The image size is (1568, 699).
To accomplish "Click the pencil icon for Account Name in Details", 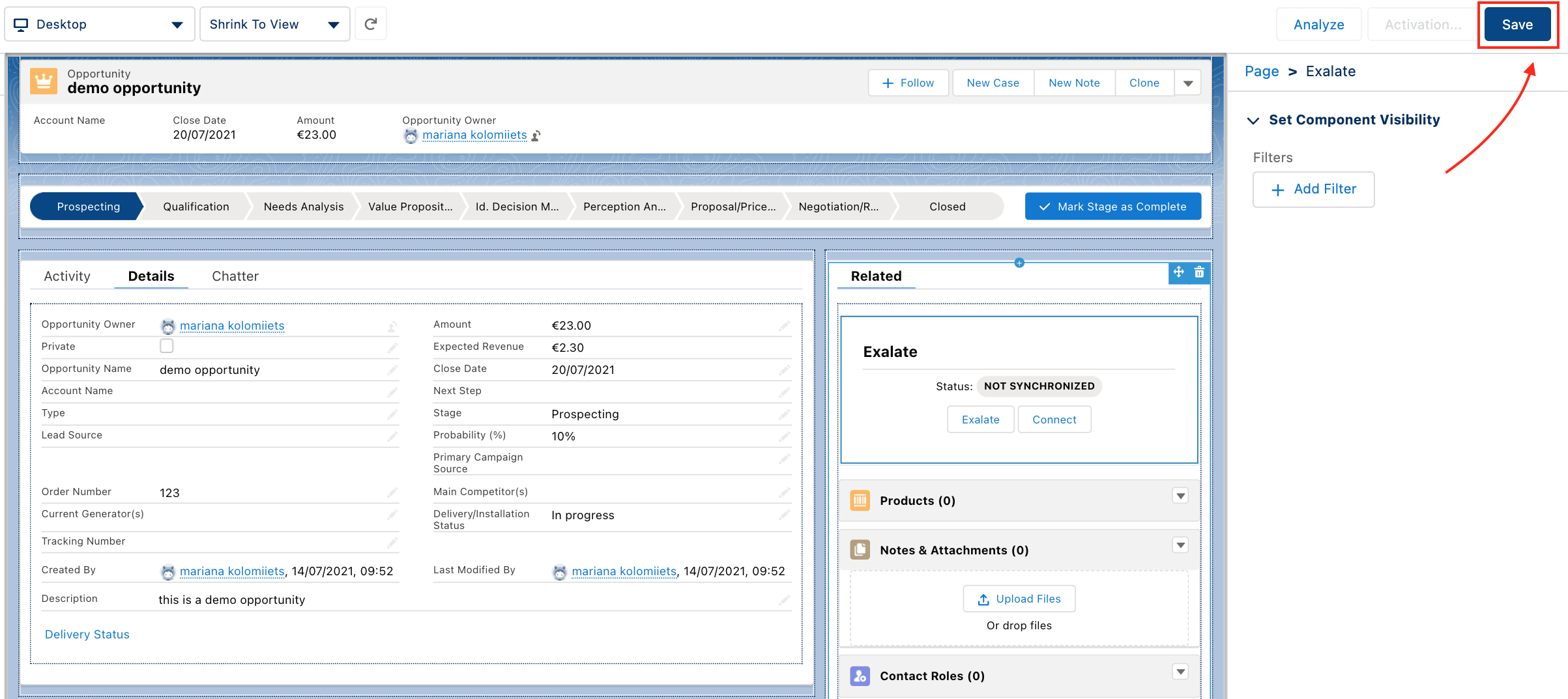I will (x=392, y=392).
